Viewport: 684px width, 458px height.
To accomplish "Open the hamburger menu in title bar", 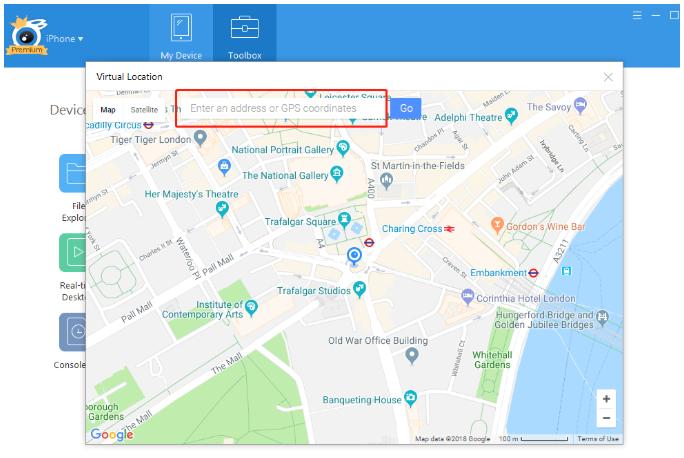I will (637, 16).
